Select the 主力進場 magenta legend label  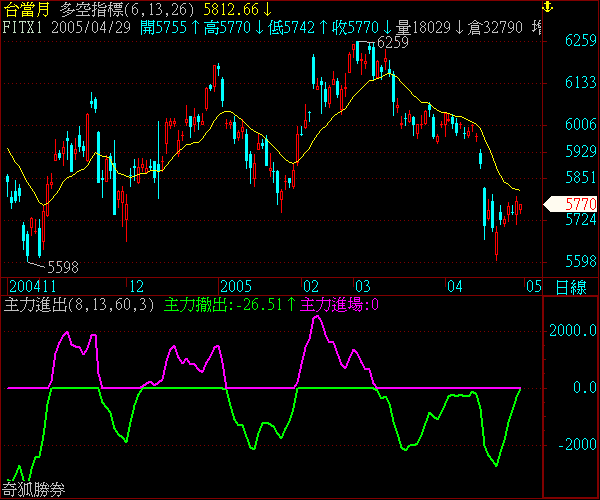point(337,304)
